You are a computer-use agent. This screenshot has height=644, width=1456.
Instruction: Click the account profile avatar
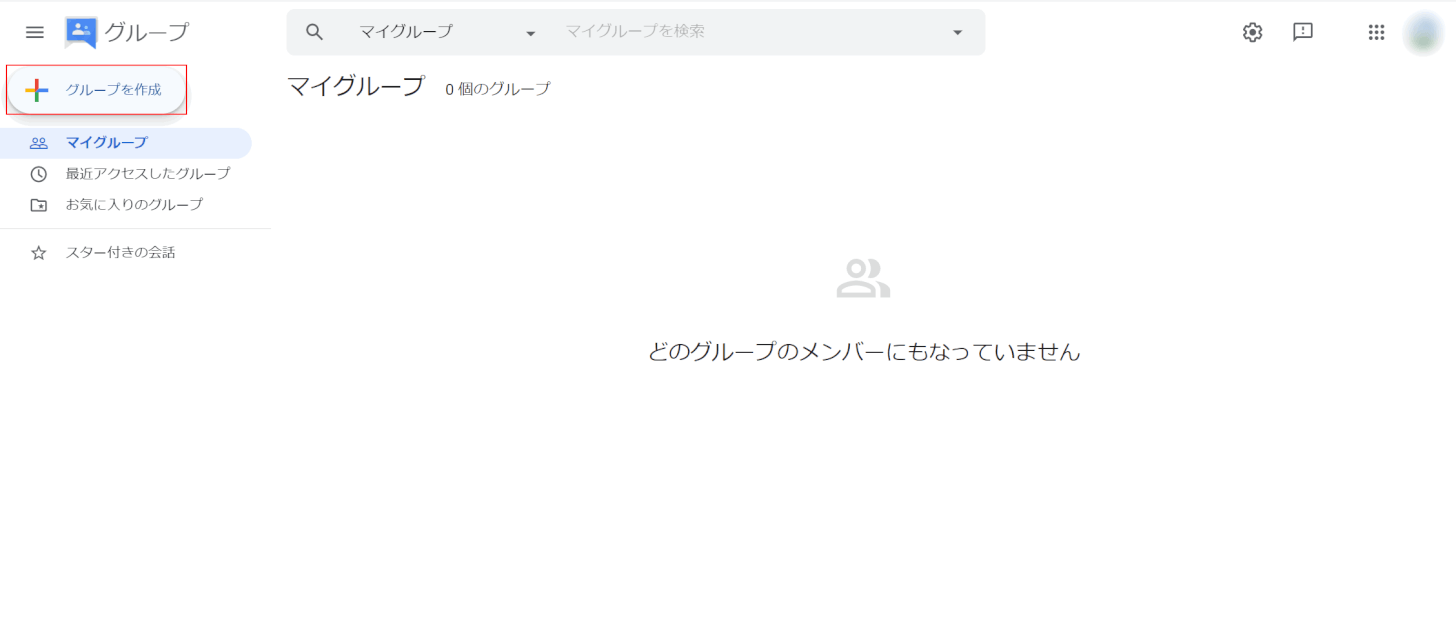[1422, 33]
